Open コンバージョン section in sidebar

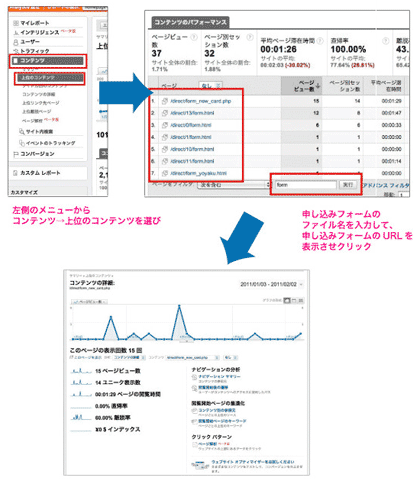37,154
